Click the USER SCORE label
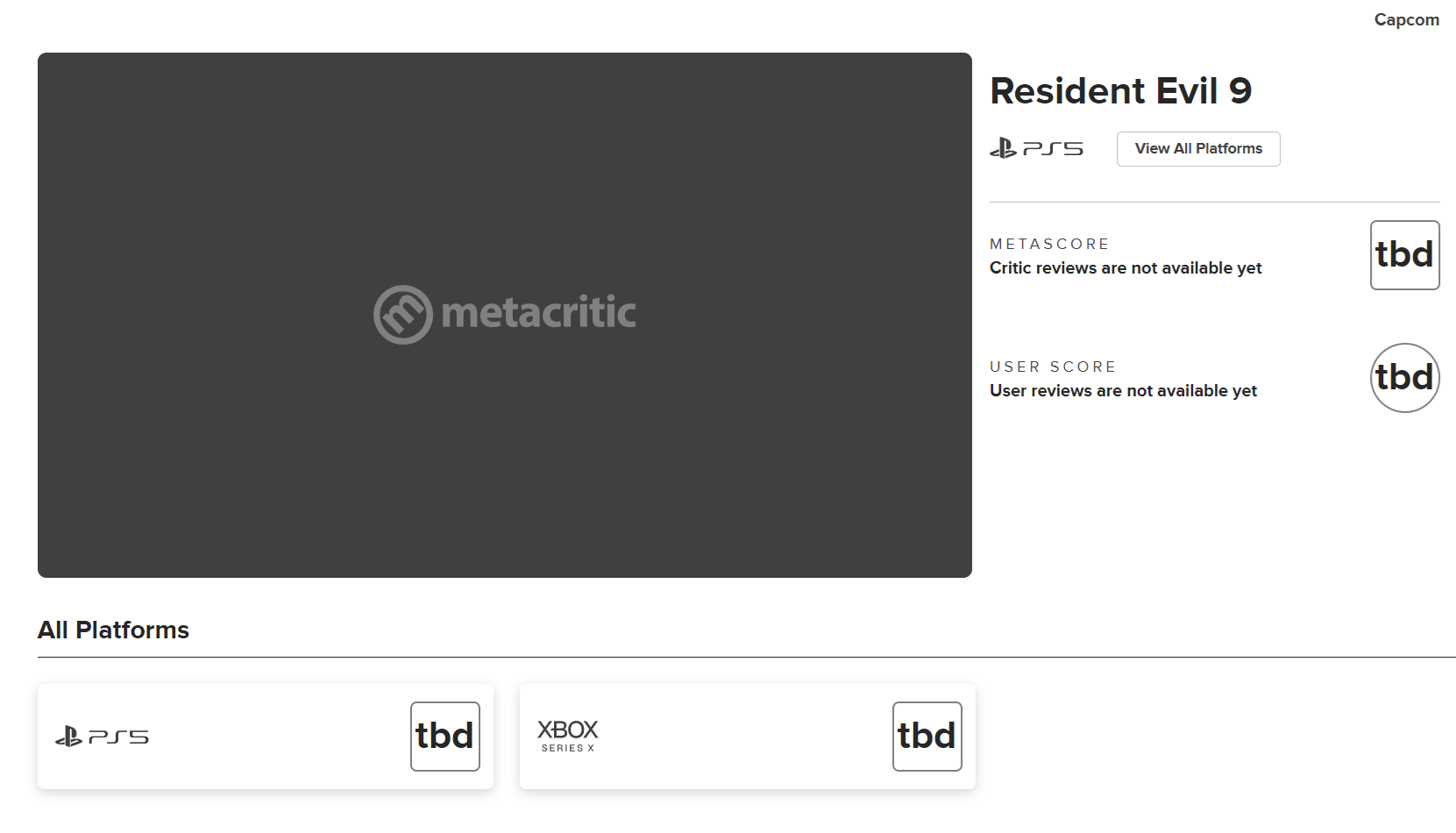This screenshot has height=833, width=1456. (1053, 367)
